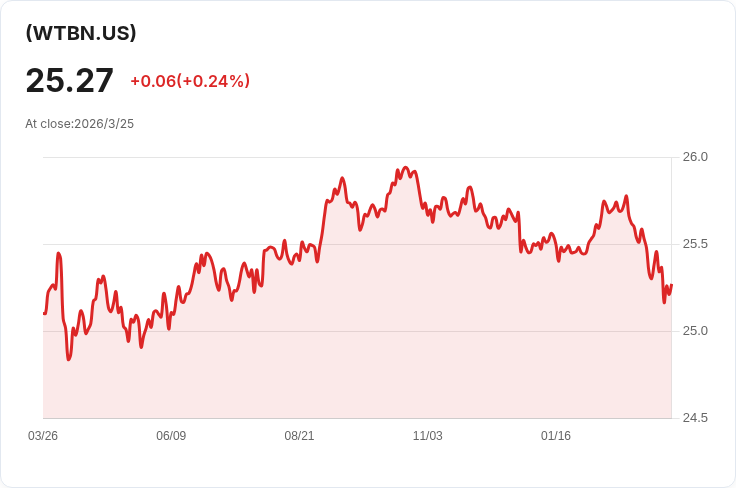Click the 01/16 date on the x-axis
The width and height of the screenshot is (736, 488).
tap(556, 436)
